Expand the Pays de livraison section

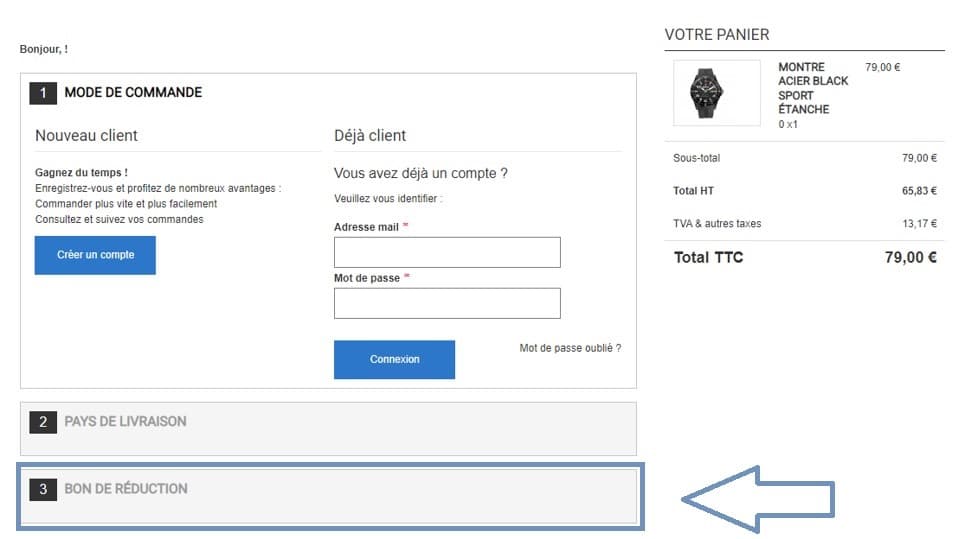(125, 422)
